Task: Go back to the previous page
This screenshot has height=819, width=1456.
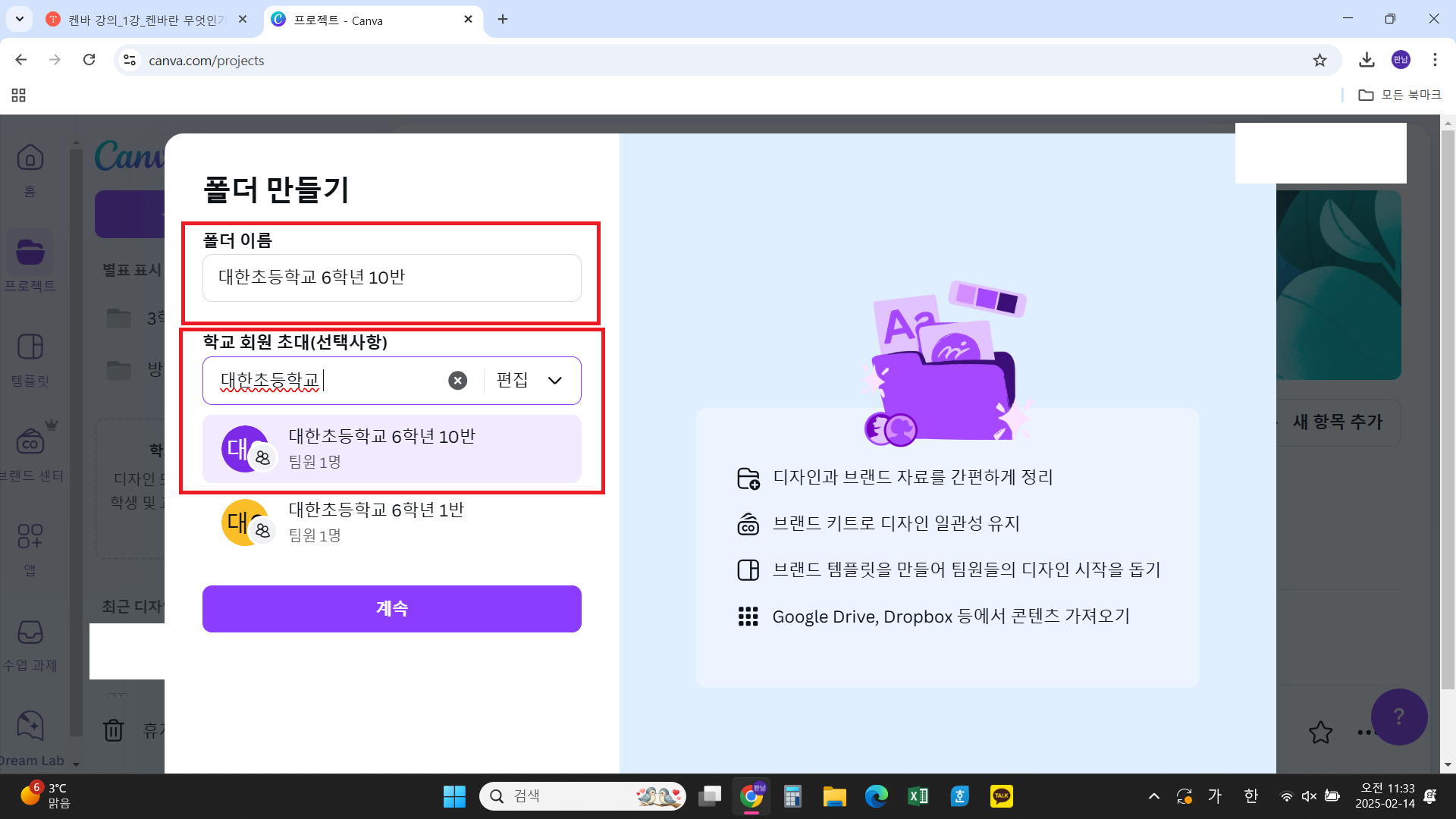Action: 21,60
